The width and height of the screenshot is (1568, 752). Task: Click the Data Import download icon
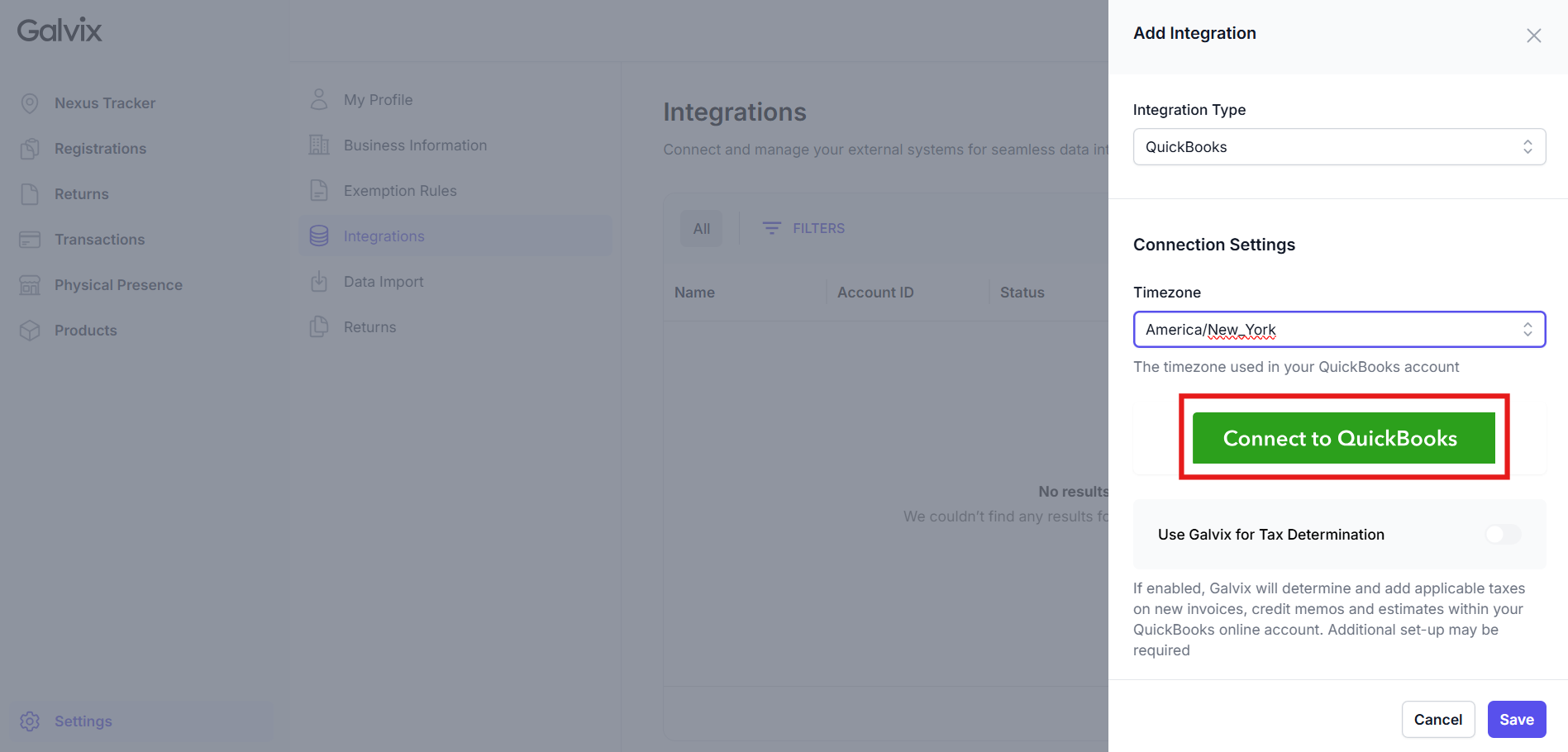319,282
